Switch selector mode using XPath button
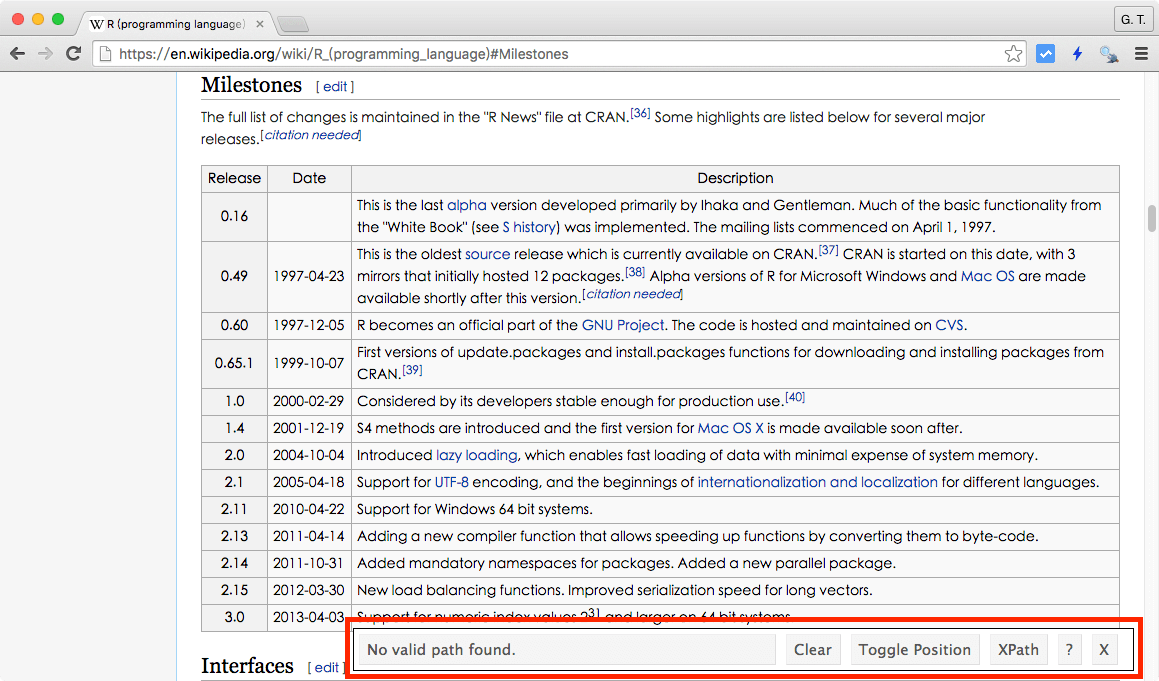1159x681 pixels. (x=1018, y=650)
